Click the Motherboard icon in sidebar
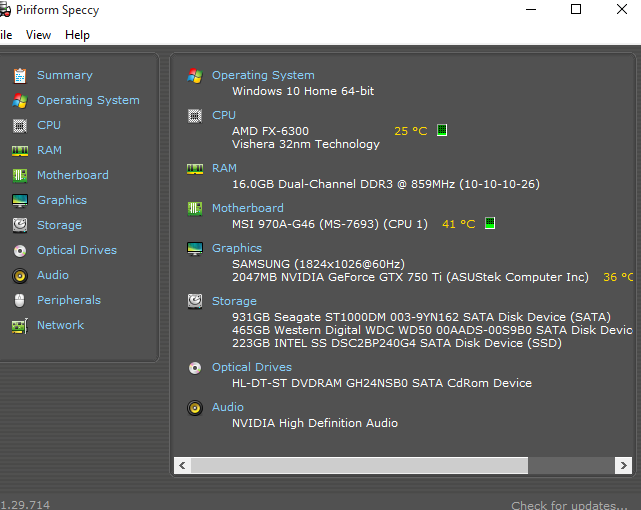This screenshot has height=510, width=641. (x=19, y=175)
